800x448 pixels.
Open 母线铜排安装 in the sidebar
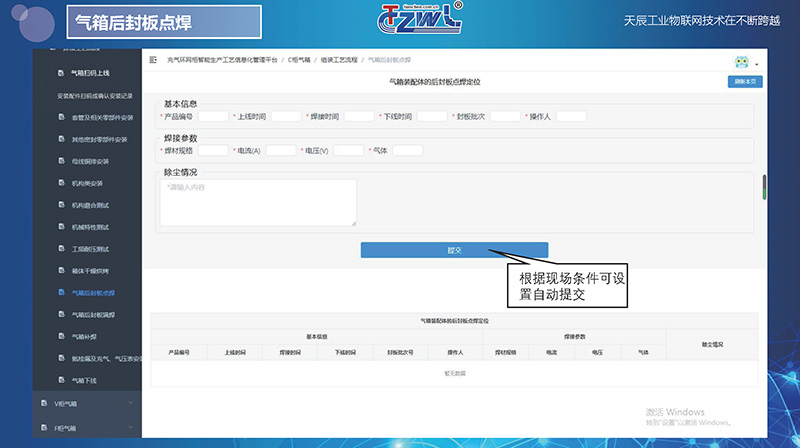pos(90,162)
